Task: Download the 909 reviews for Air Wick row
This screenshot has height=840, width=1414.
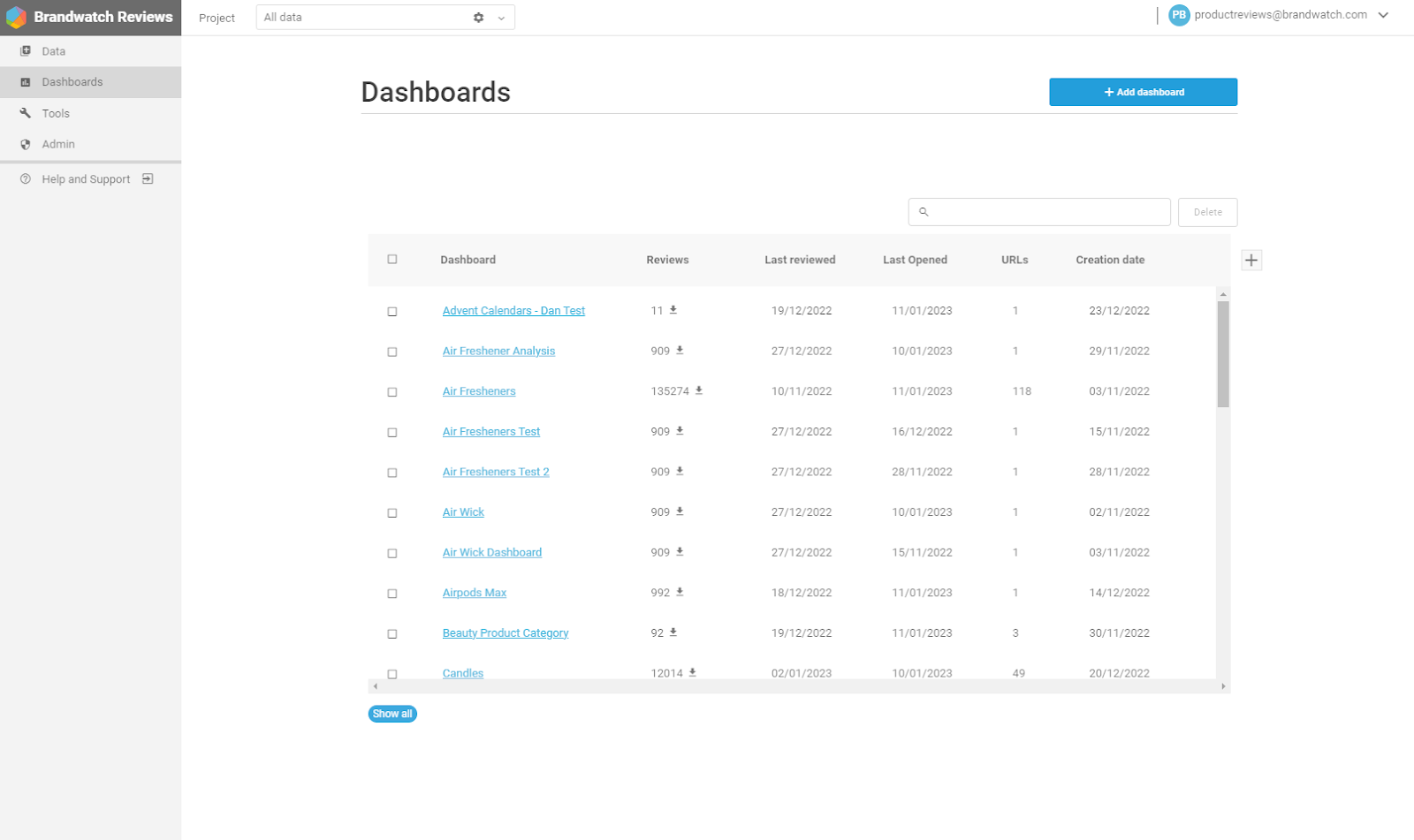Action: 680,511
